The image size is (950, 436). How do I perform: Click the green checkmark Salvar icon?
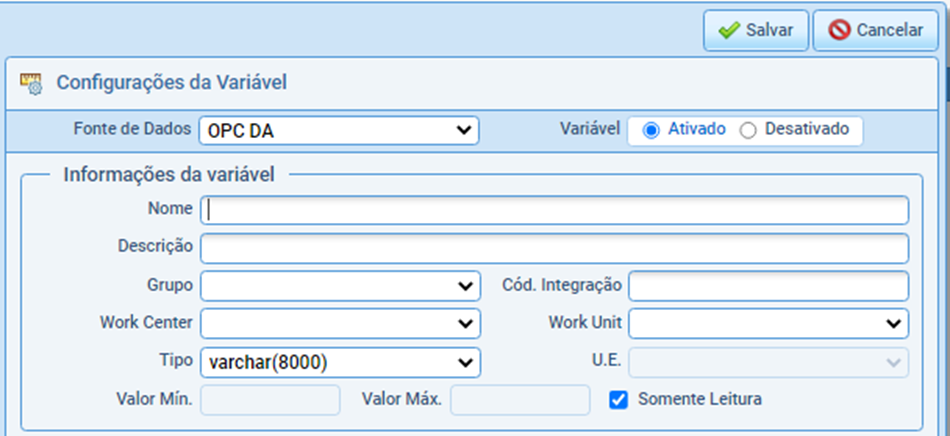[729, 30]
